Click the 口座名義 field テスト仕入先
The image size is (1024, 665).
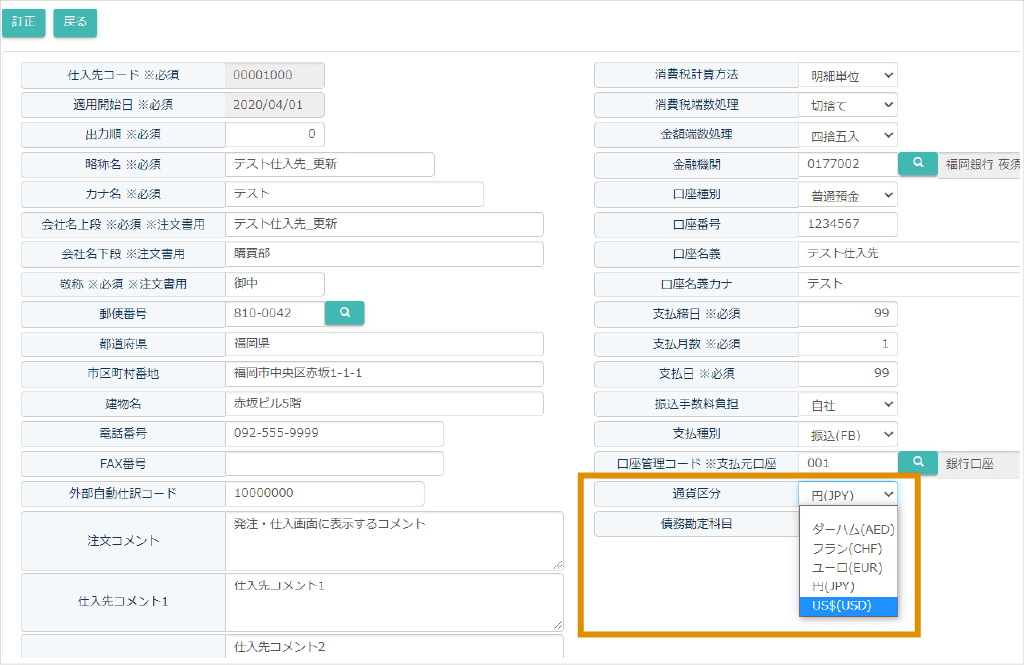(909, 253)
